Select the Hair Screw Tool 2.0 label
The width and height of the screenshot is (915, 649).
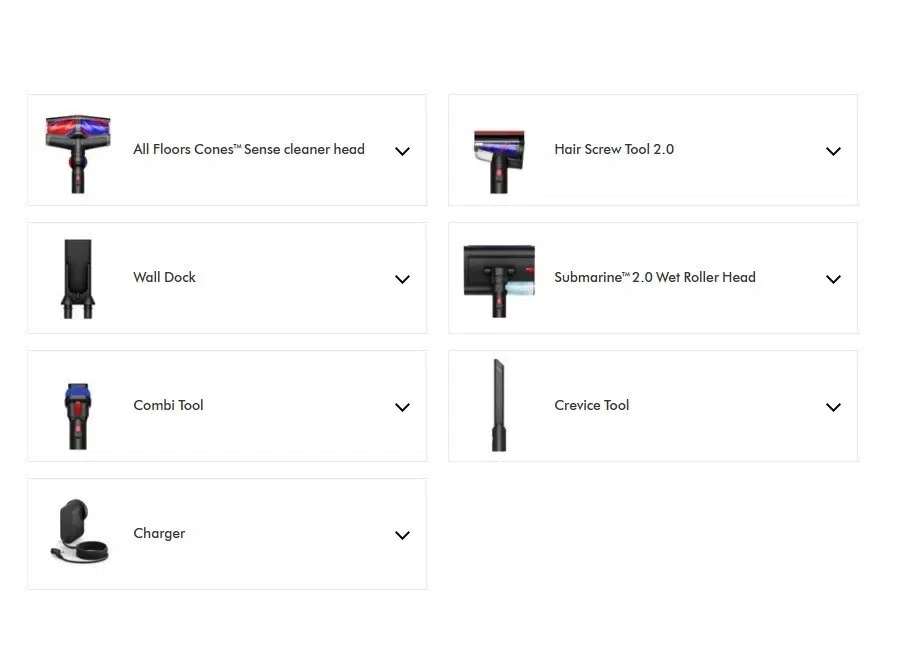(x=614, y=149)
